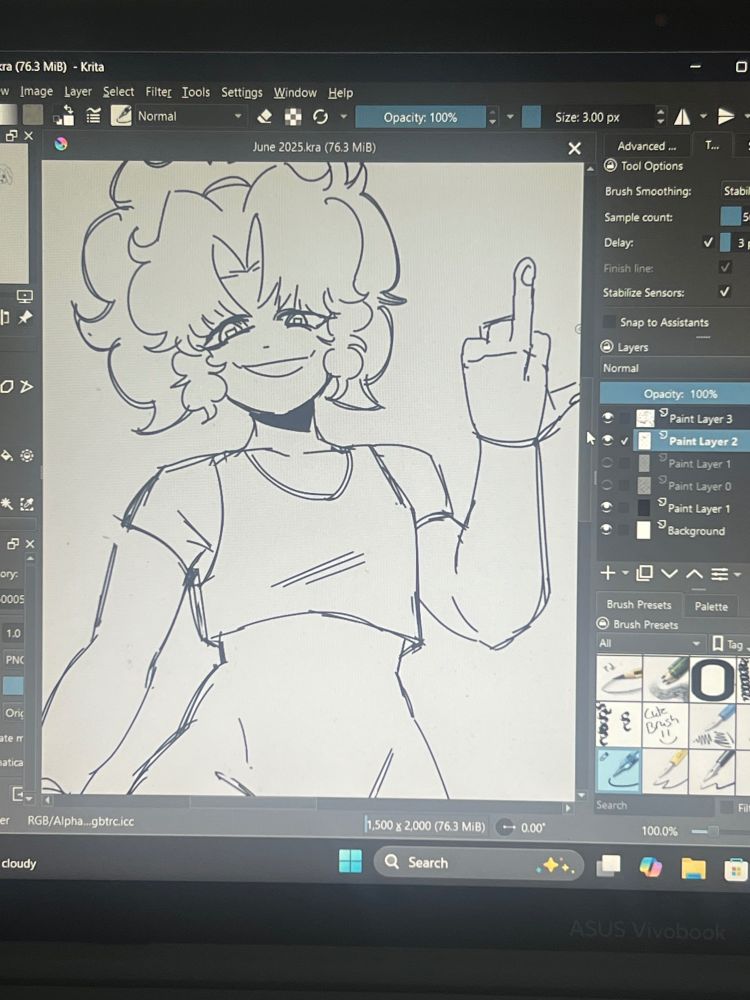Show the hidden Paint Layer 0

pyautogui.click(x=607, y=485)
